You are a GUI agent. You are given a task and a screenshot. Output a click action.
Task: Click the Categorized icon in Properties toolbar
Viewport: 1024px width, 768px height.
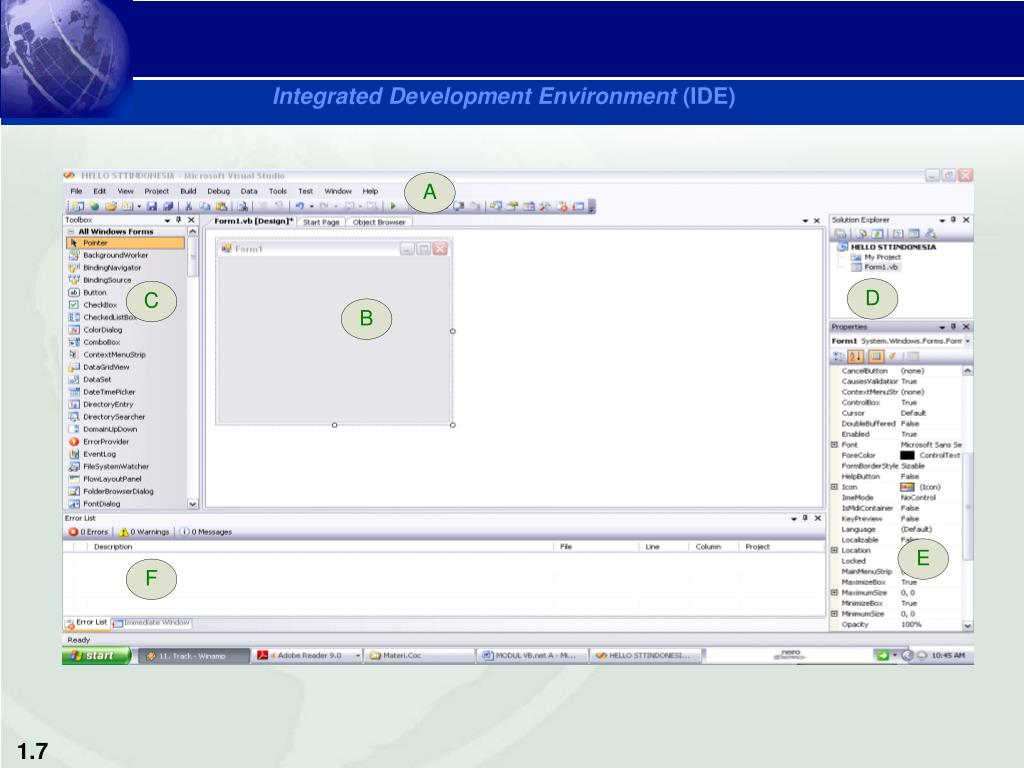[839, 356]
